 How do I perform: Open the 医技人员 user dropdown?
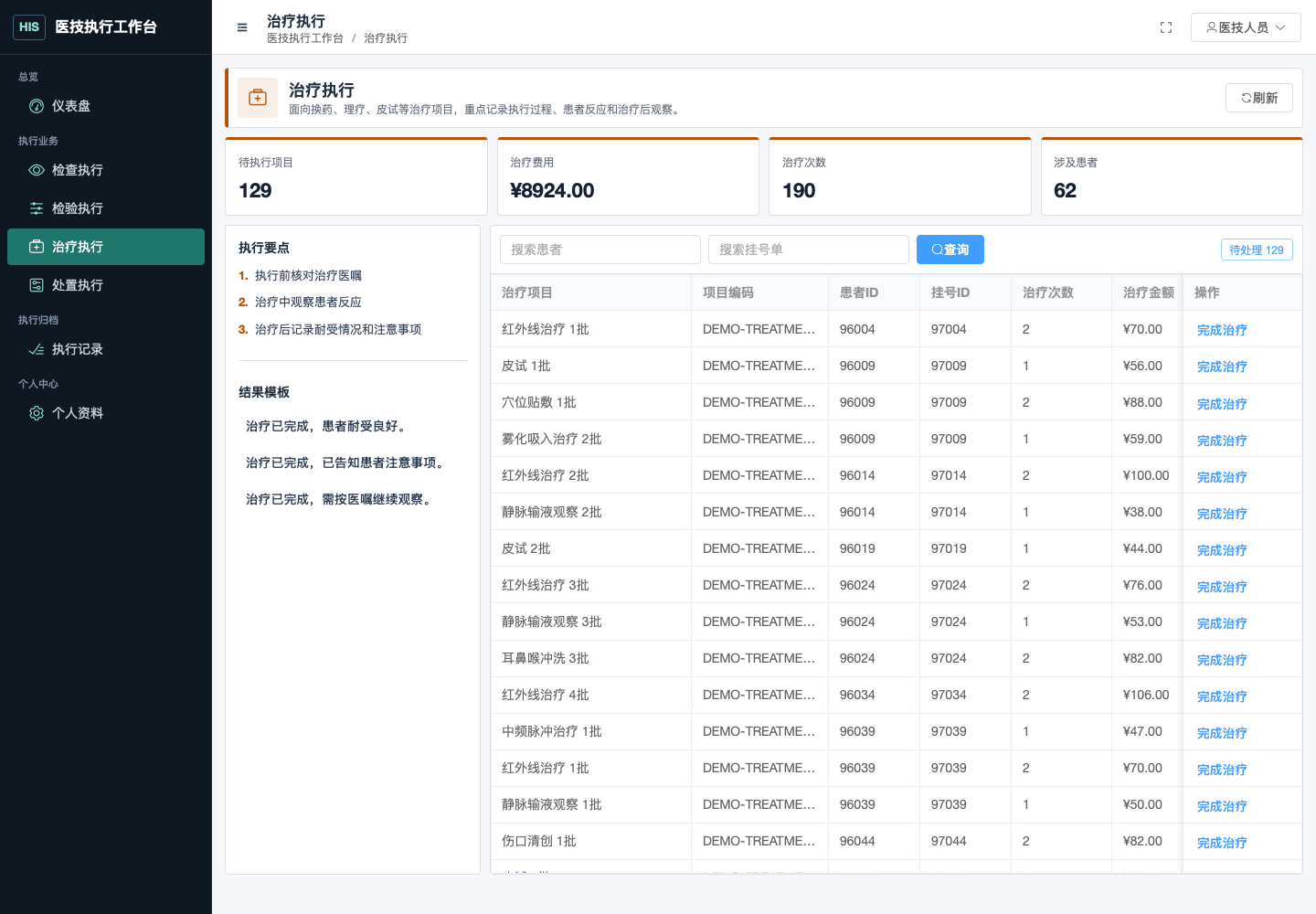coord(1246,27)
